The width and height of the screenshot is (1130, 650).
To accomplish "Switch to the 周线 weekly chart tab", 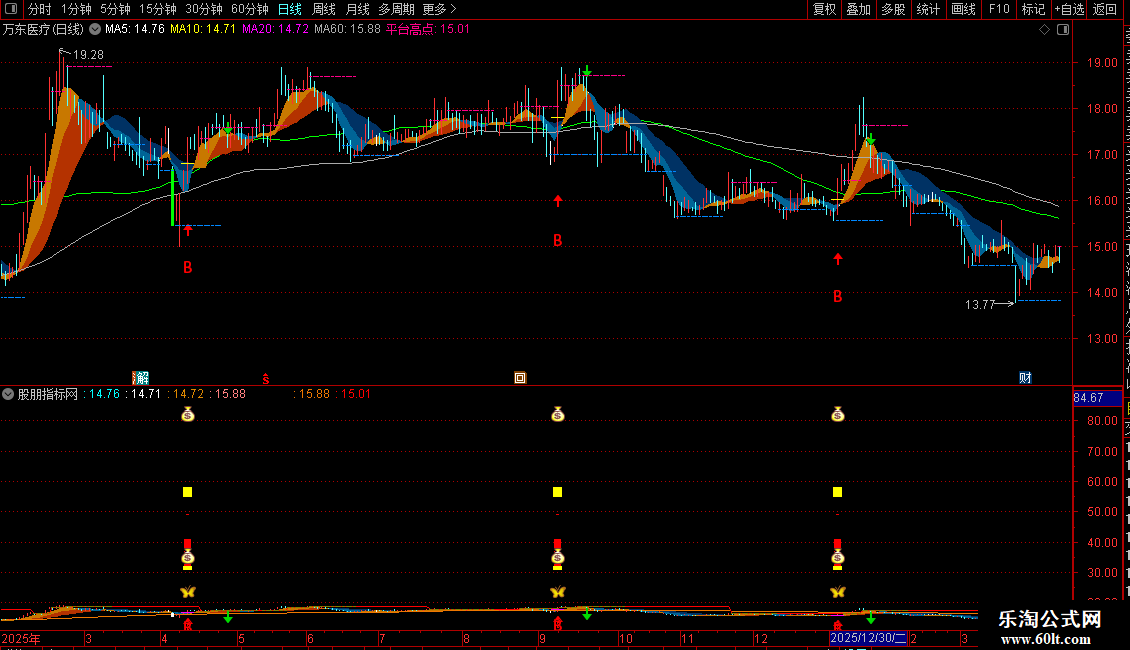I will 324,9.
